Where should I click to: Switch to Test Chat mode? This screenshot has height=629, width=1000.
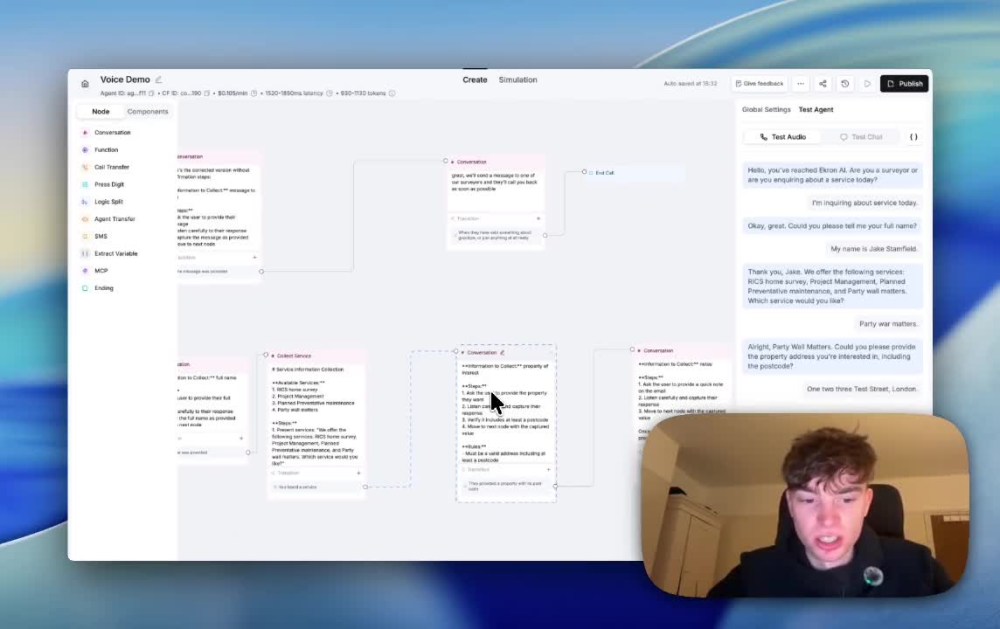coord(861,137)
